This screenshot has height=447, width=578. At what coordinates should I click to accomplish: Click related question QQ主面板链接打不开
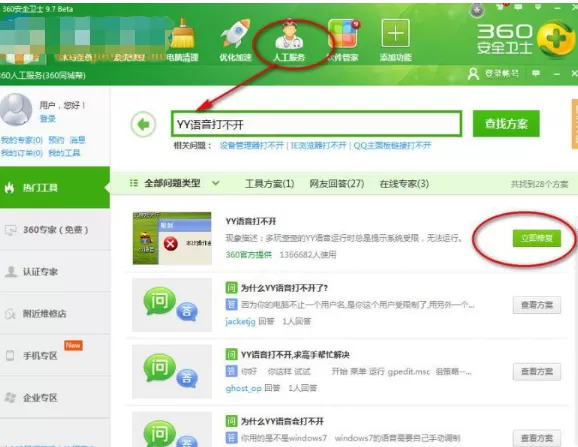pyautogui.click(x=392, y=146)
